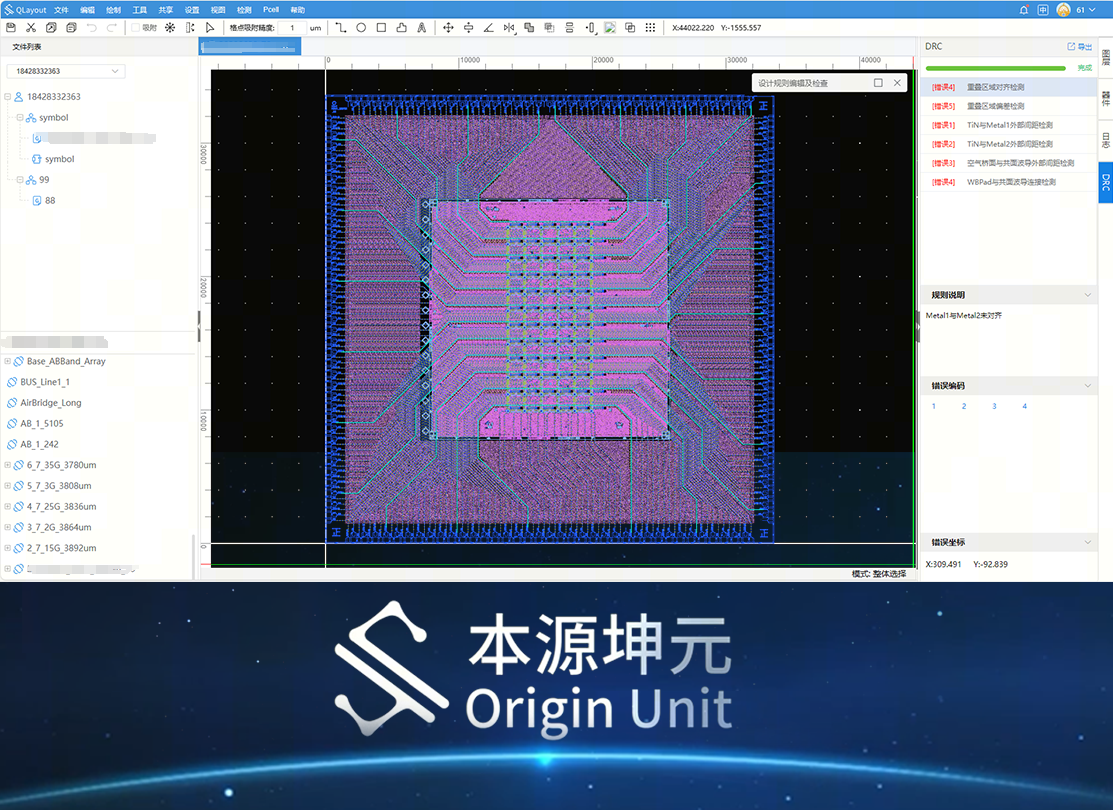The height and width of the screenshot is (810, 1113).
Task: Collapse the 错误编码 section
Action: tap(1090, 385)
